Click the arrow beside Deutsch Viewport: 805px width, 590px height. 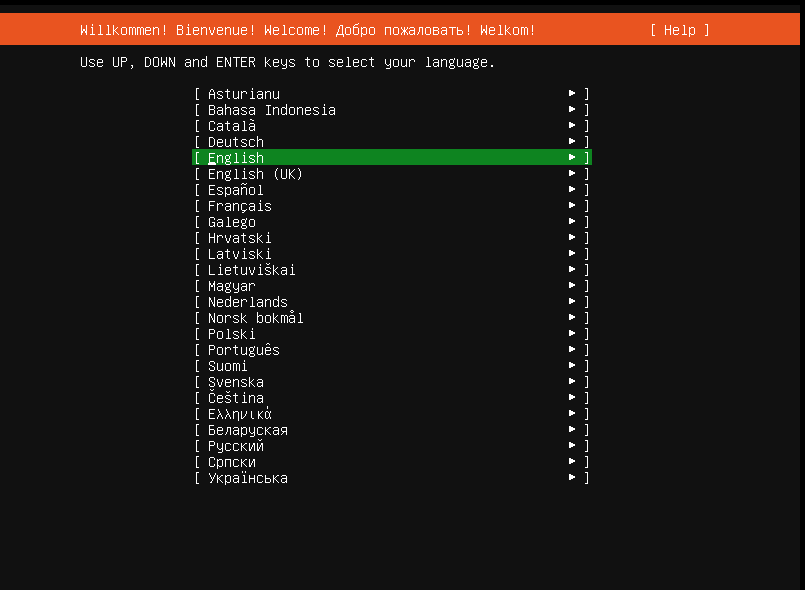(572, 141)
